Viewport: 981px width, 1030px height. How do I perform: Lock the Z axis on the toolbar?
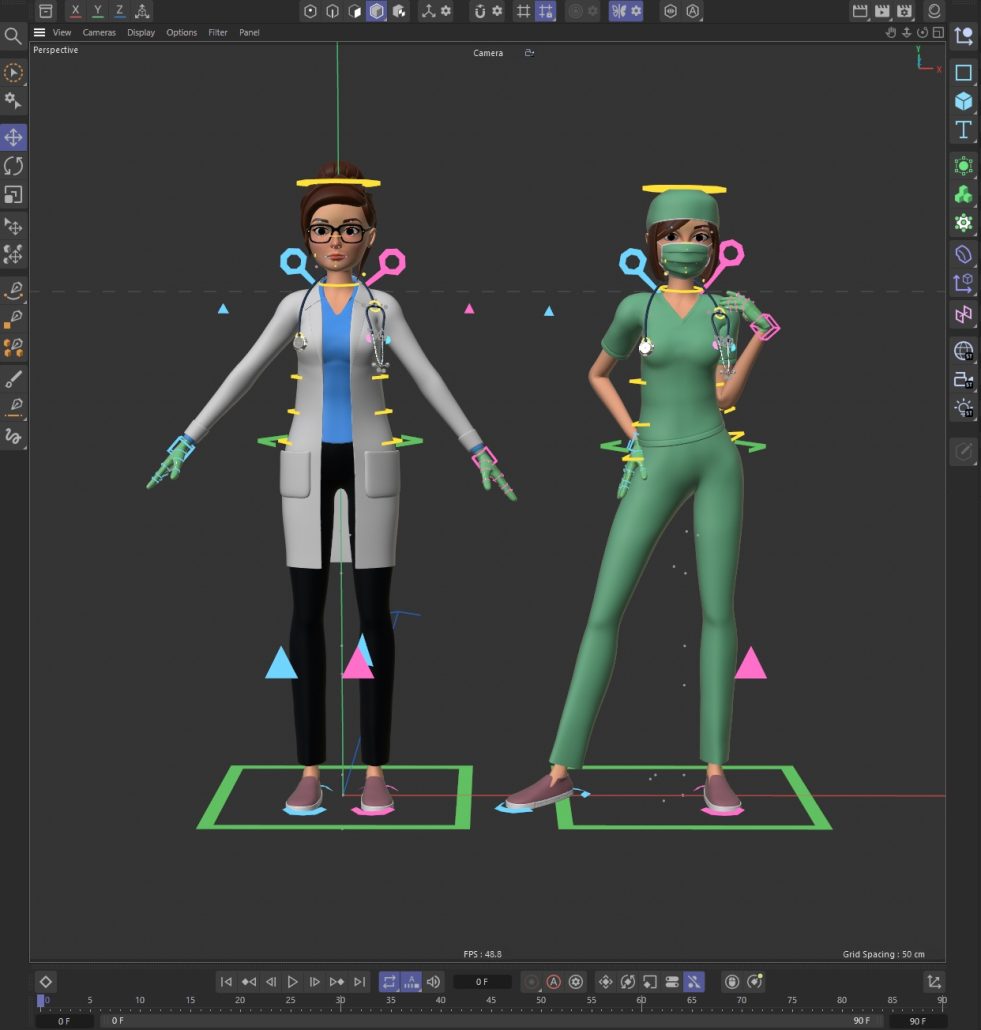pyautogui.click(x=119, y=11)
